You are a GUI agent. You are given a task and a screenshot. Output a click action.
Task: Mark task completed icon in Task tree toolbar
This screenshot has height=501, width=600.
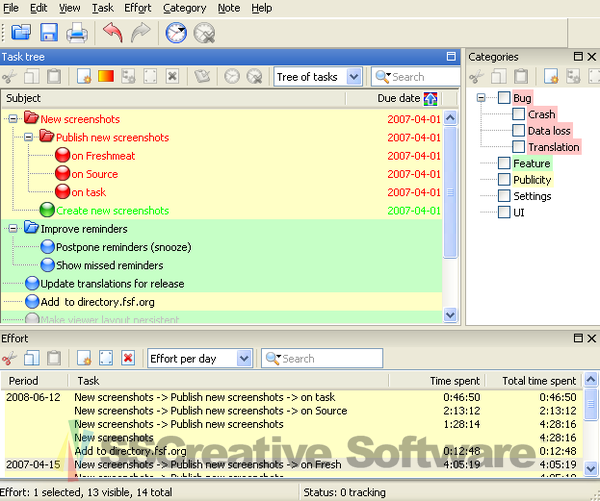point(202,77)
